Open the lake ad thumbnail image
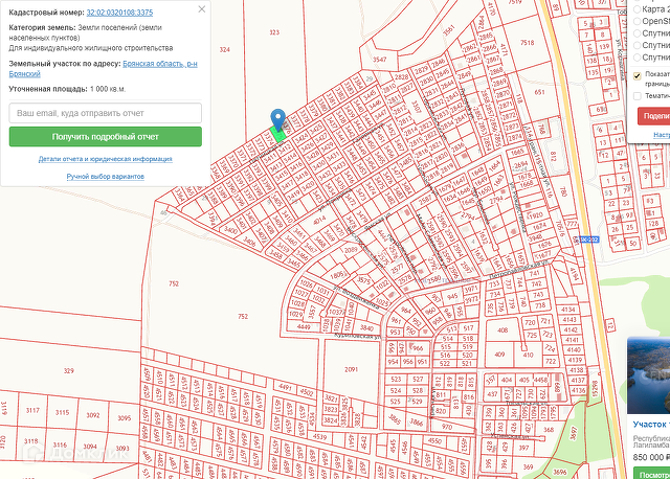The height and width of the screenshot is (479, 670). click(649, 375)
